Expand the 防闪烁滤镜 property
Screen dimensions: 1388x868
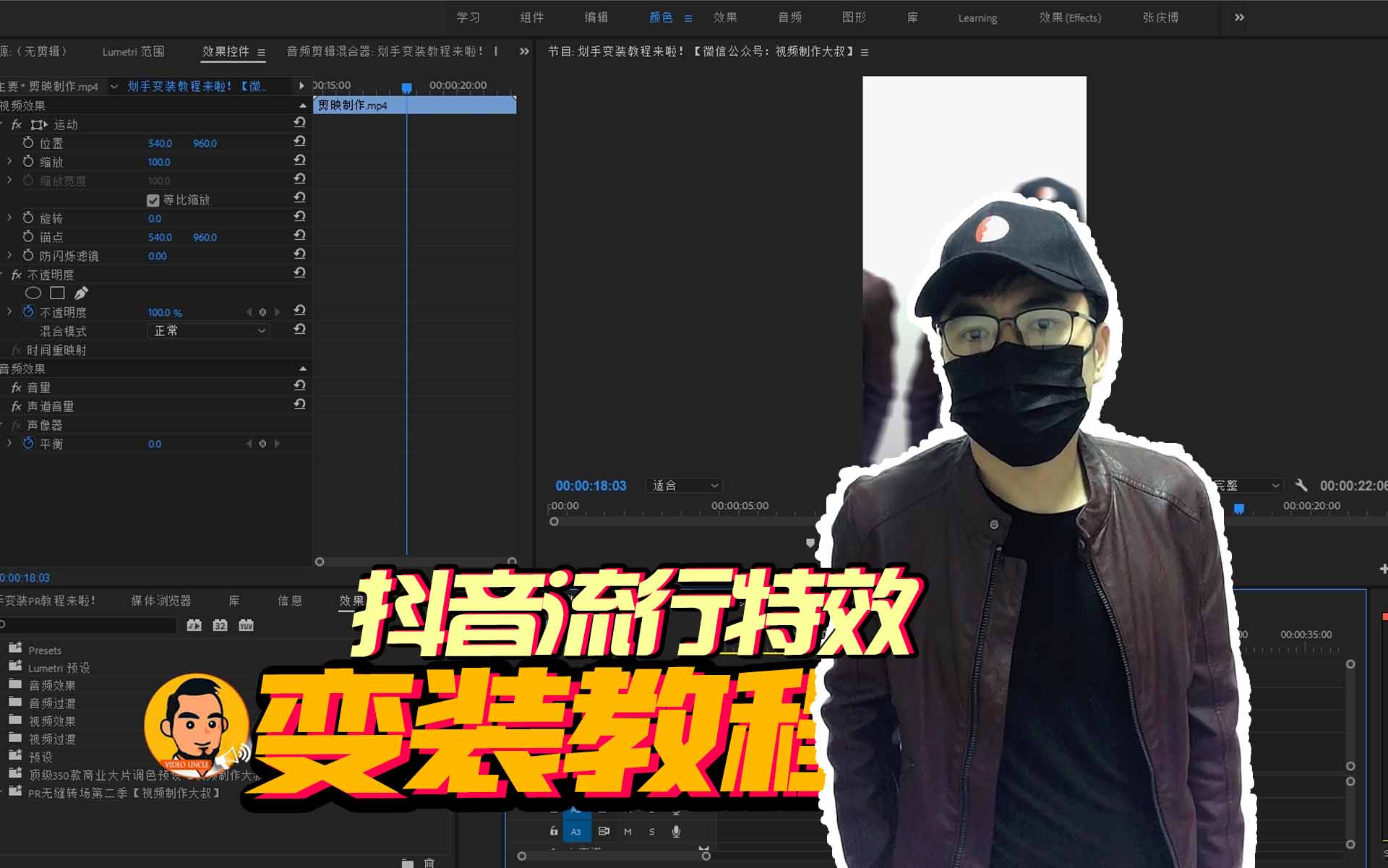pyautogui.click(x=9, y=255)
